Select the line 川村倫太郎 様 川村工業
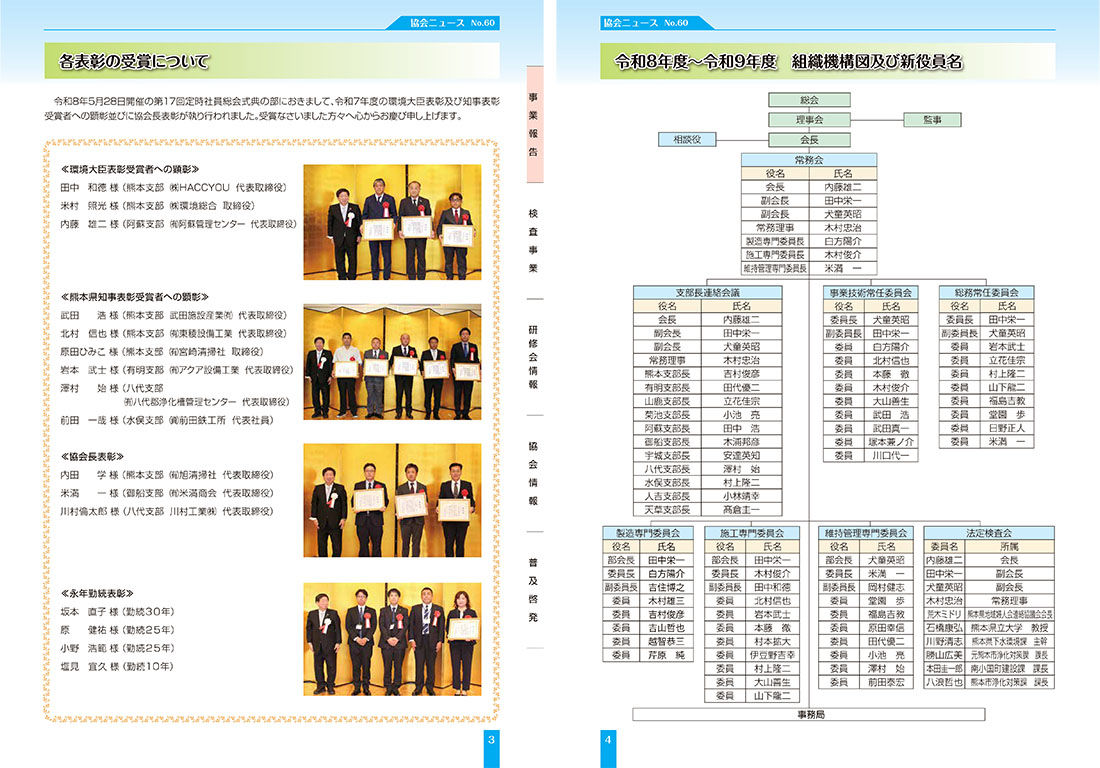Image resolution: width=1100 pixels, height=768 pixels. [x=167, y=511]
